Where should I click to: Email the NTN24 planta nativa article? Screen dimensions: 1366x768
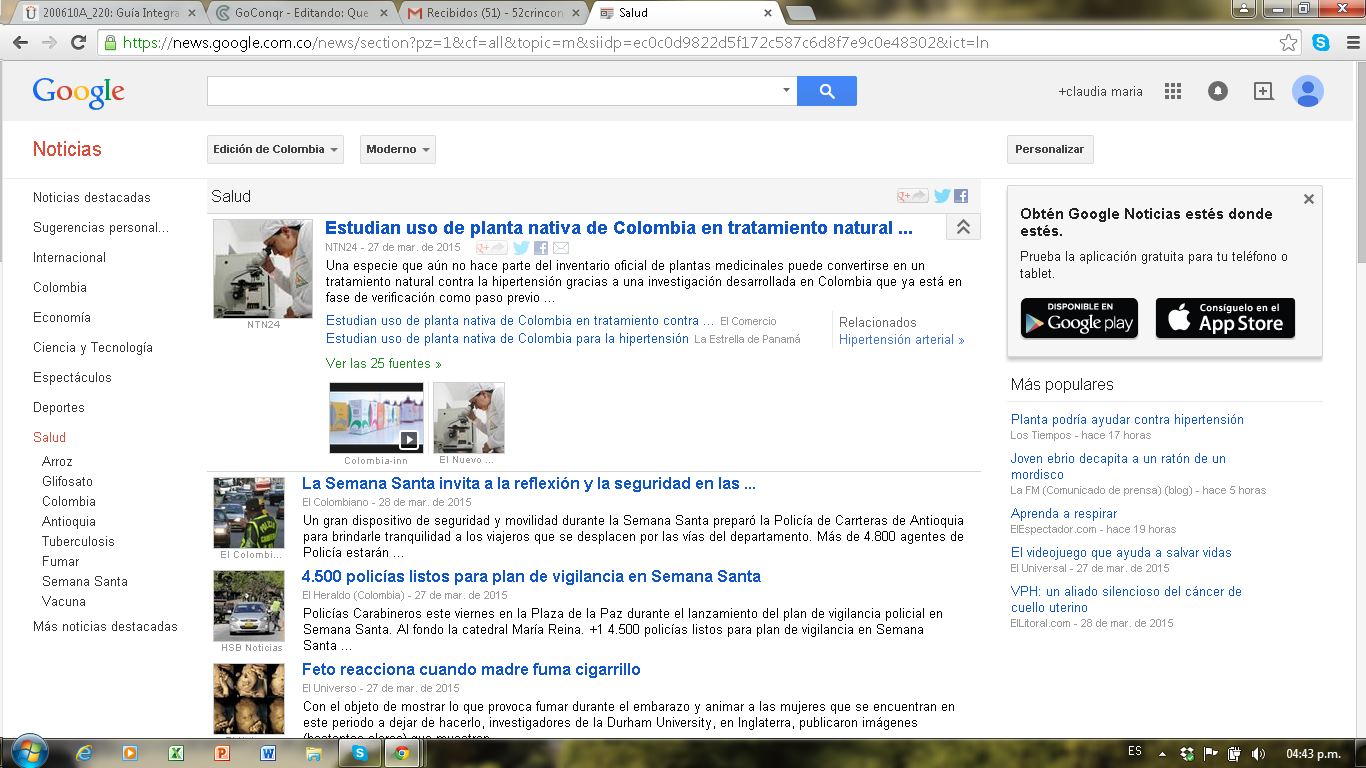561,248
